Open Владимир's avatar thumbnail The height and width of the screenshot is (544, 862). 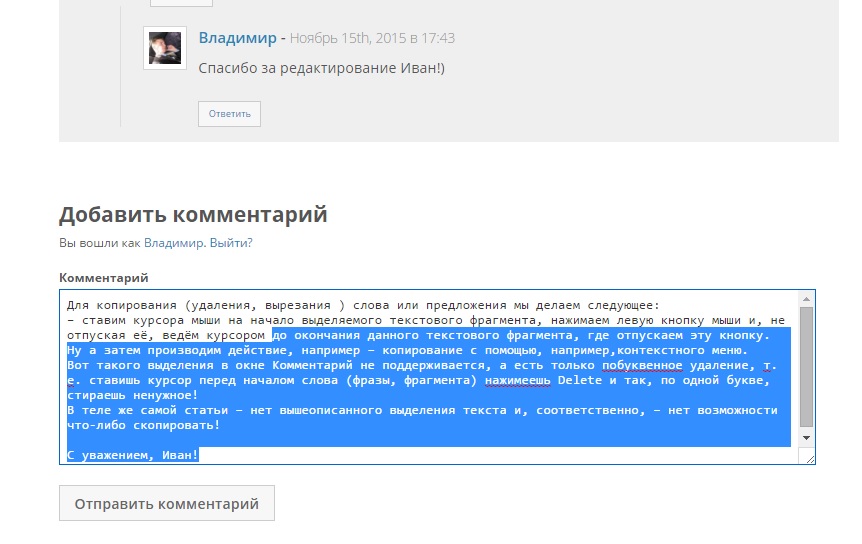pos(165,48)
